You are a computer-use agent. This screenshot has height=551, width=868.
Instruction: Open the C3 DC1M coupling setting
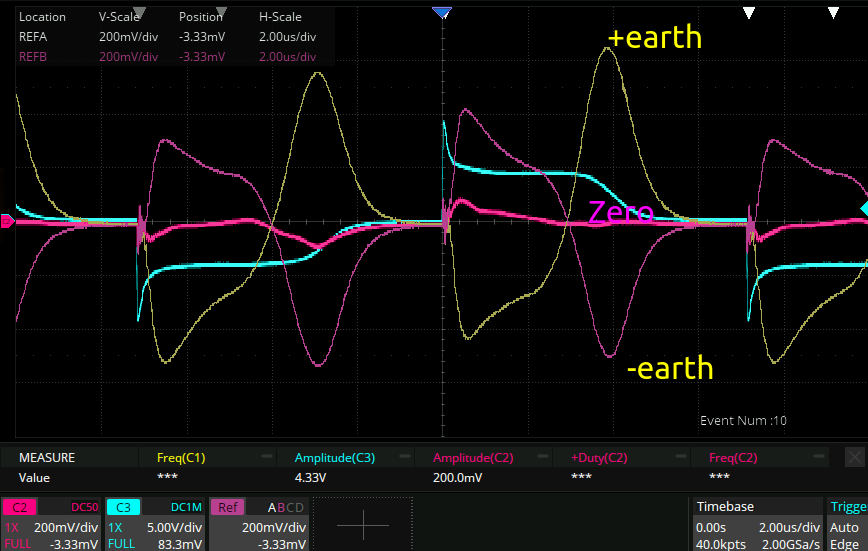(184, 507)
